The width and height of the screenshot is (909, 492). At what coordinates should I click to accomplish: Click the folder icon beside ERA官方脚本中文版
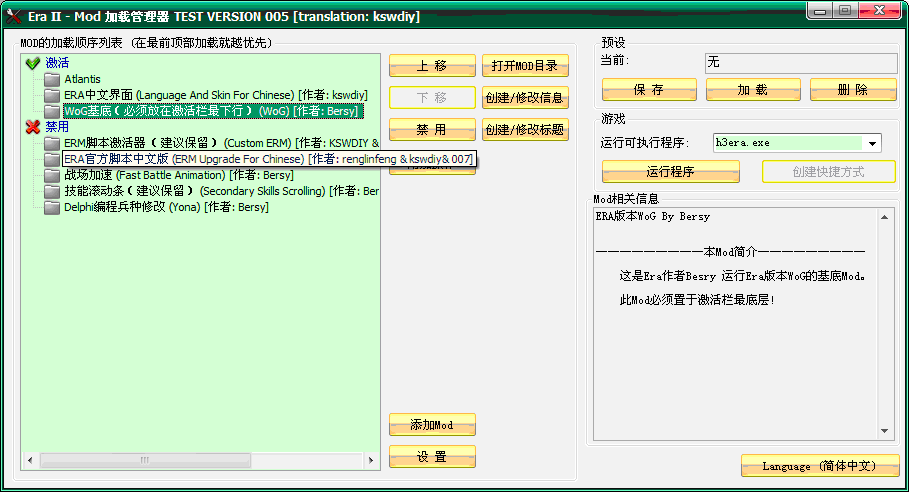pyautogui.click(x=52, y=159)
